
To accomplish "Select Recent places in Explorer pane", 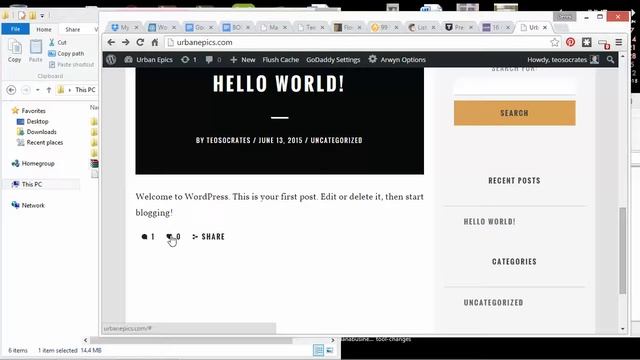I will tap(40, 142).
